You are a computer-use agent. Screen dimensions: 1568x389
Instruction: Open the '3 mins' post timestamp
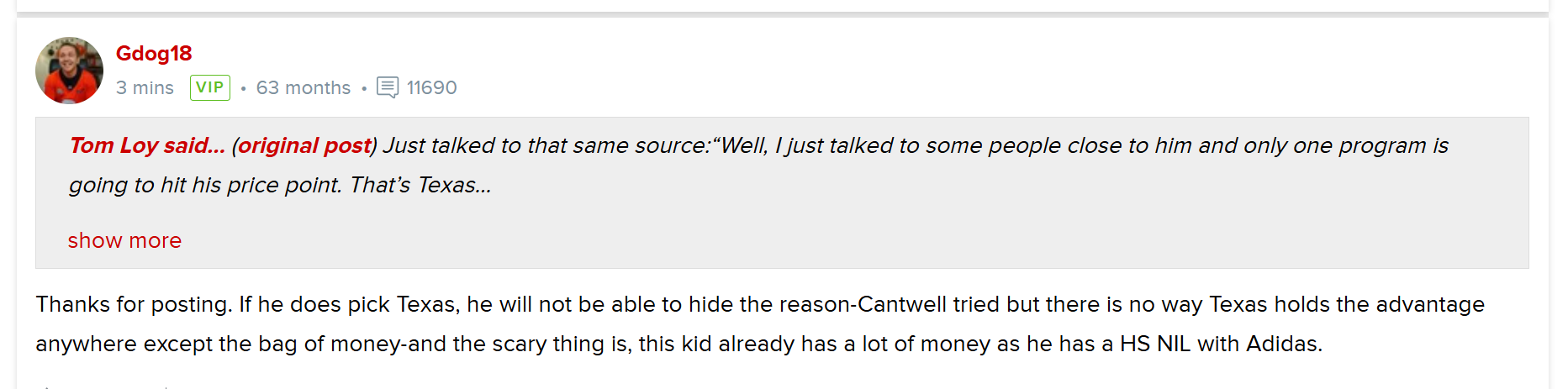145,87
